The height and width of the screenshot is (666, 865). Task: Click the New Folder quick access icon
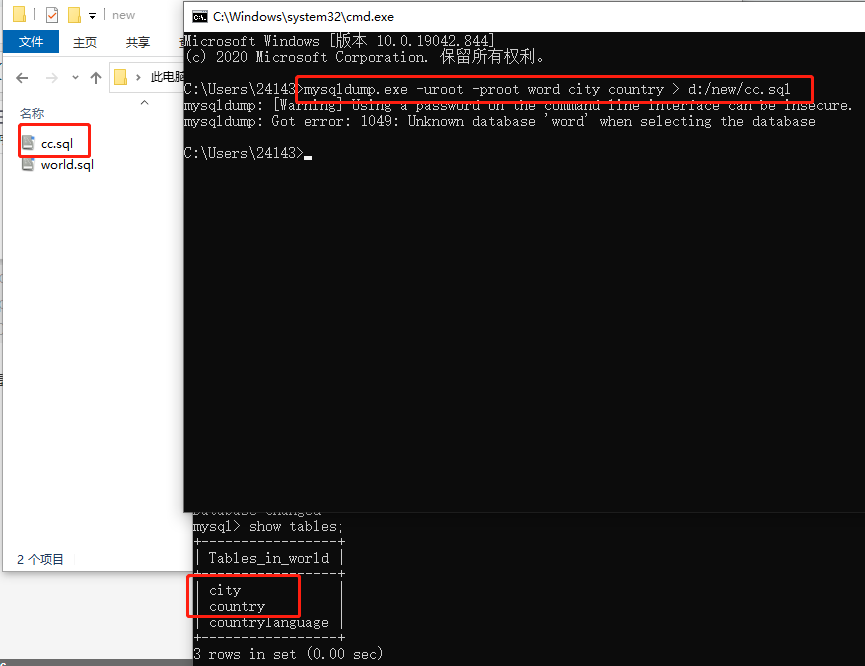(x=74, y=15)
